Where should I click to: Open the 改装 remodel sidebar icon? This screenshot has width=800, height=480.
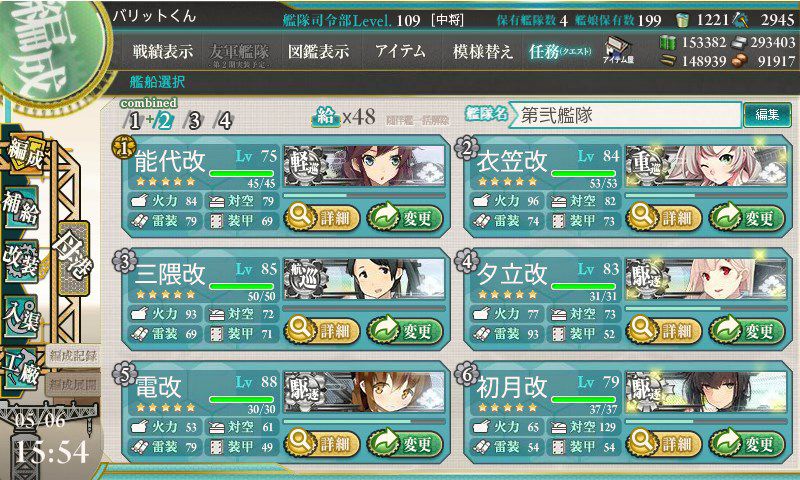[20, 261]
